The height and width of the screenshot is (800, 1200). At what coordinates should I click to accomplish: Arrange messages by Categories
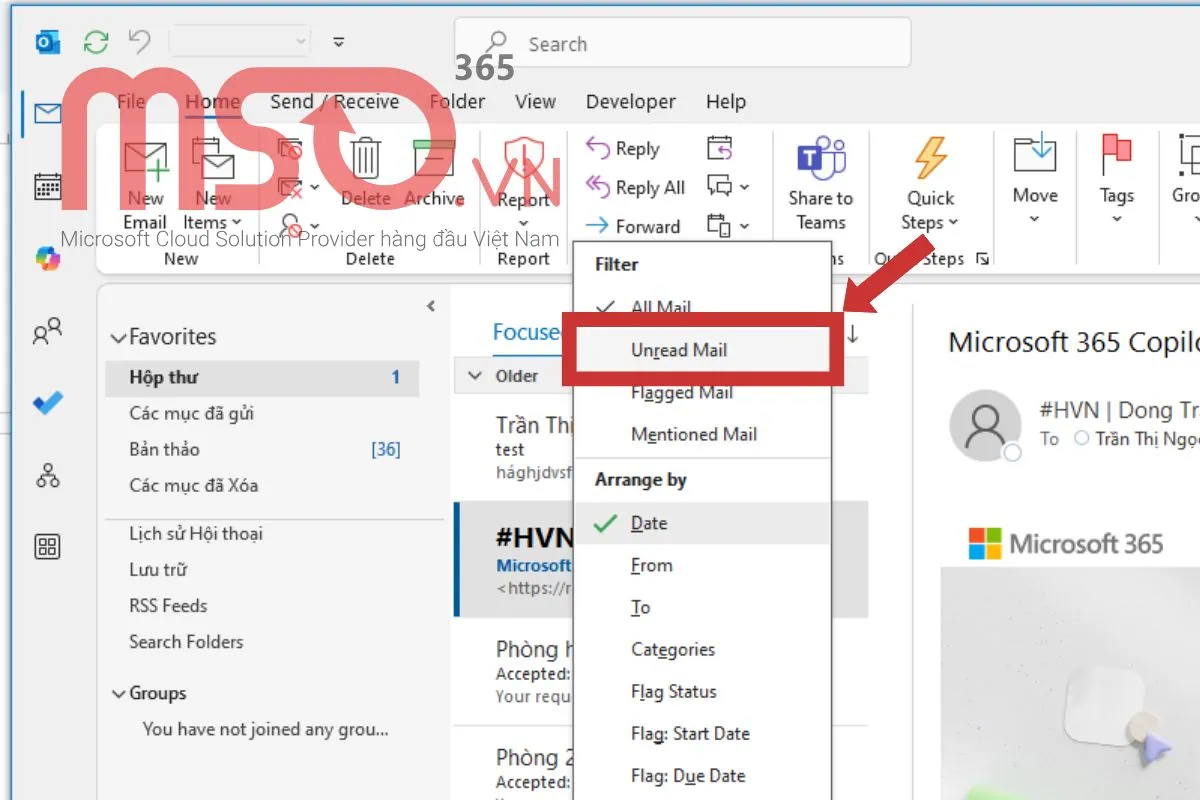(673, 649)
